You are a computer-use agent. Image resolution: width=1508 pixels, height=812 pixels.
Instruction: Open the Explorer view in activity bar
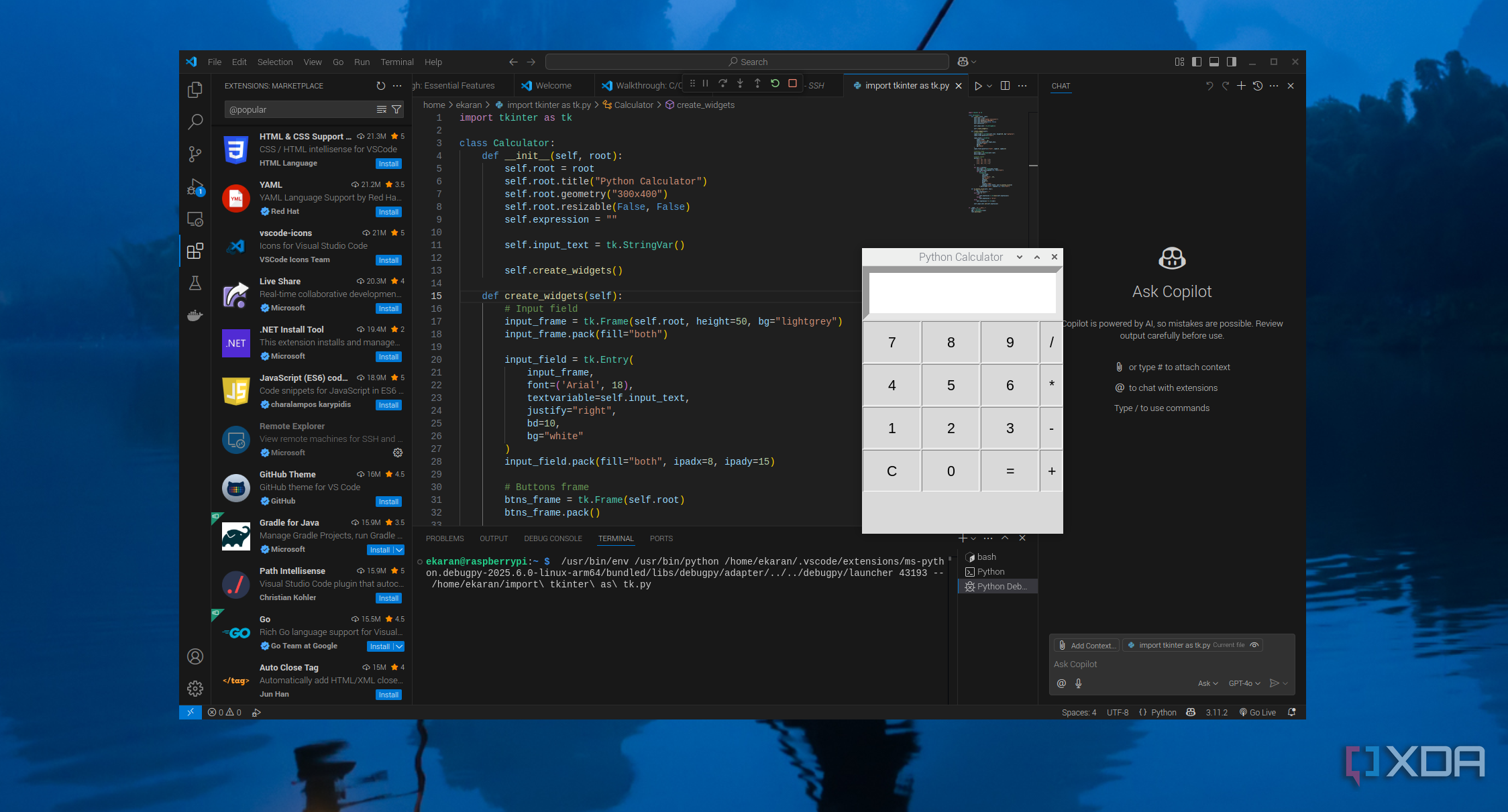[195, 90]
